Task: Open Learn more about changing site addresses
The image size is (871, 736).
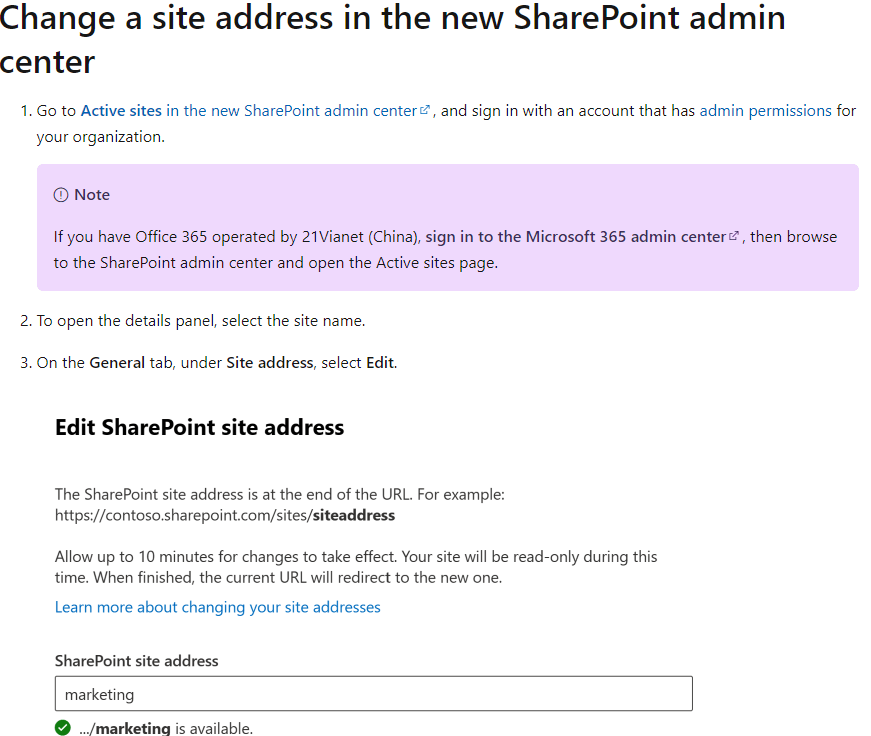Action: click(x=217, y=607)
